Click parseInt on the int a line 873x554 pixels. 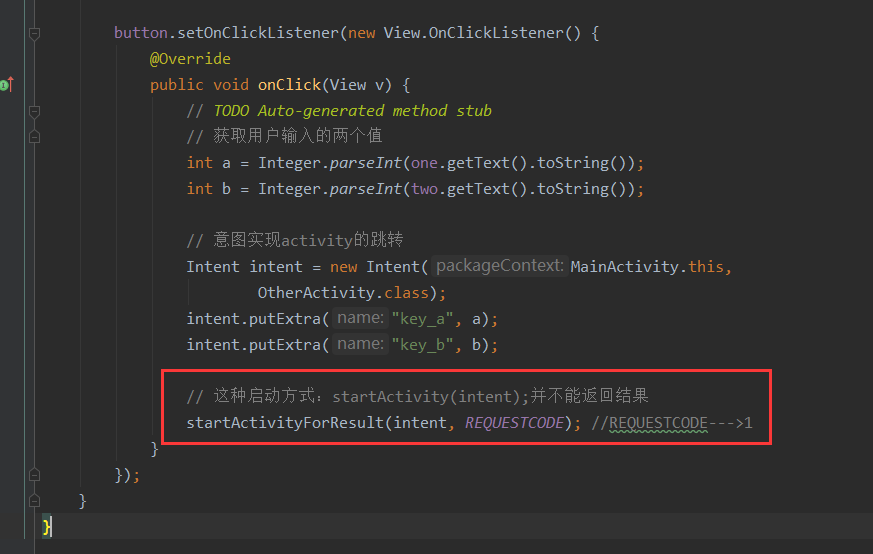coord(365,163)
